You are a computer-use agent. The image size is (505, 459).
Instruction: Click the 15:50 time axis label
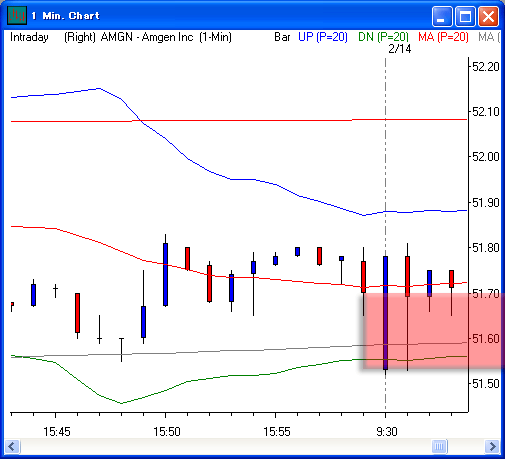tap(167, 432)
